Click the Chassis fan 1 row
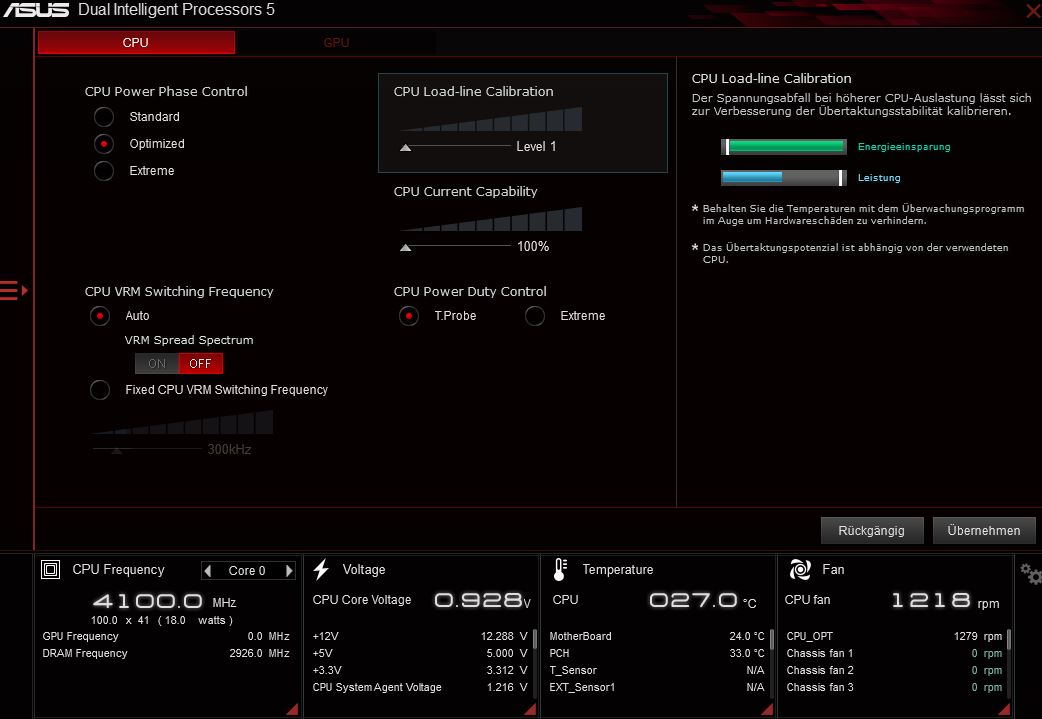1042x719 pixels. pos(894,653)
